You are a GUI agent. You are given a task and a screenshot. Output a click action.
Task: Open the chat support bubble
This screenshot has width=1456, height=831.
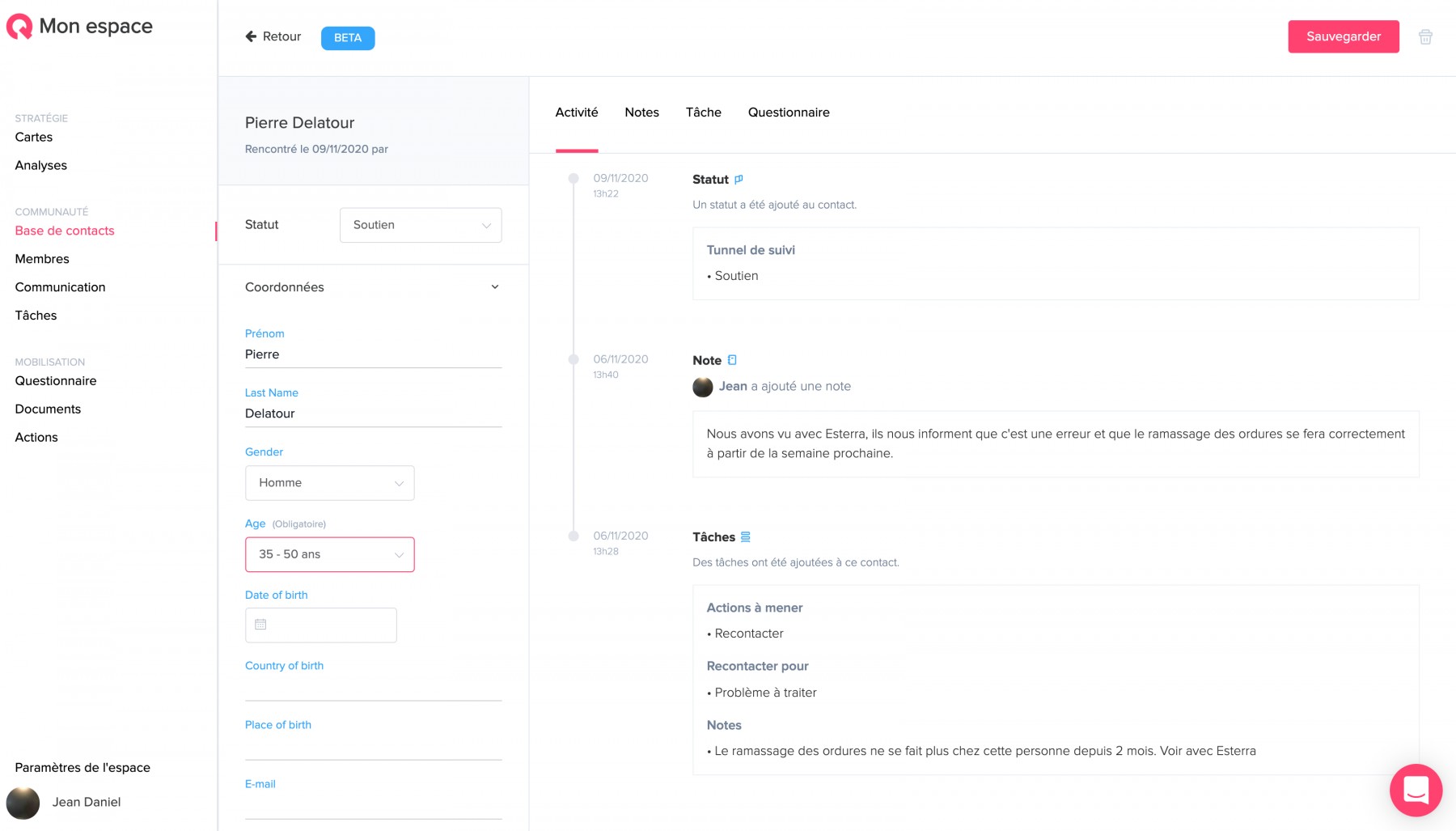click(x=1416, y=790)
